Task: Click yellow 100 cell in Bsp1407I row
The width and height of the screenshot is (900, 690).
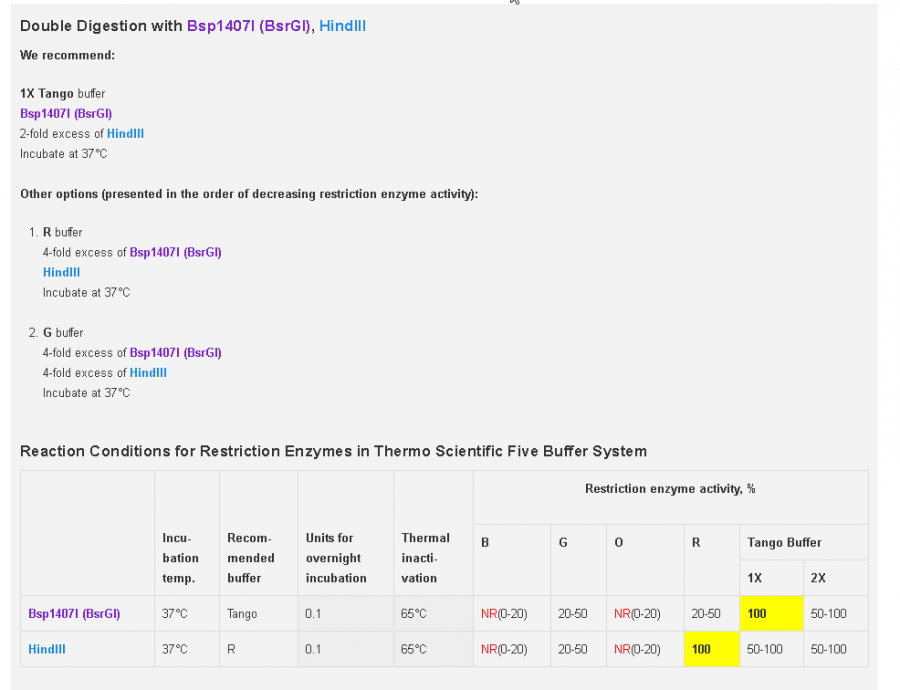Action: click(770, 613)
